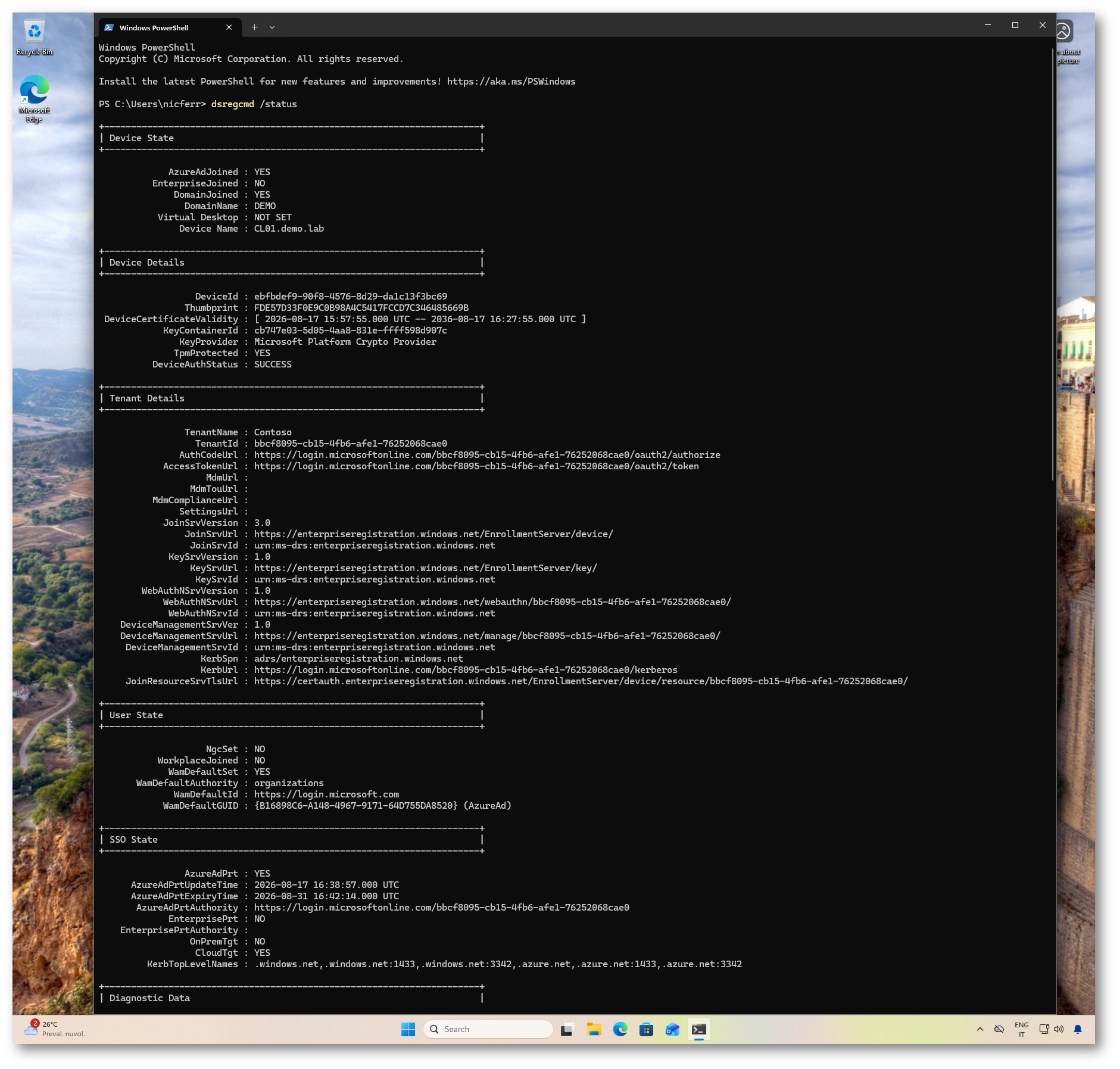The image size is (1120, 1069).
Task: Click the KeySrvUrl key URL
Action: tap(426, 568)
